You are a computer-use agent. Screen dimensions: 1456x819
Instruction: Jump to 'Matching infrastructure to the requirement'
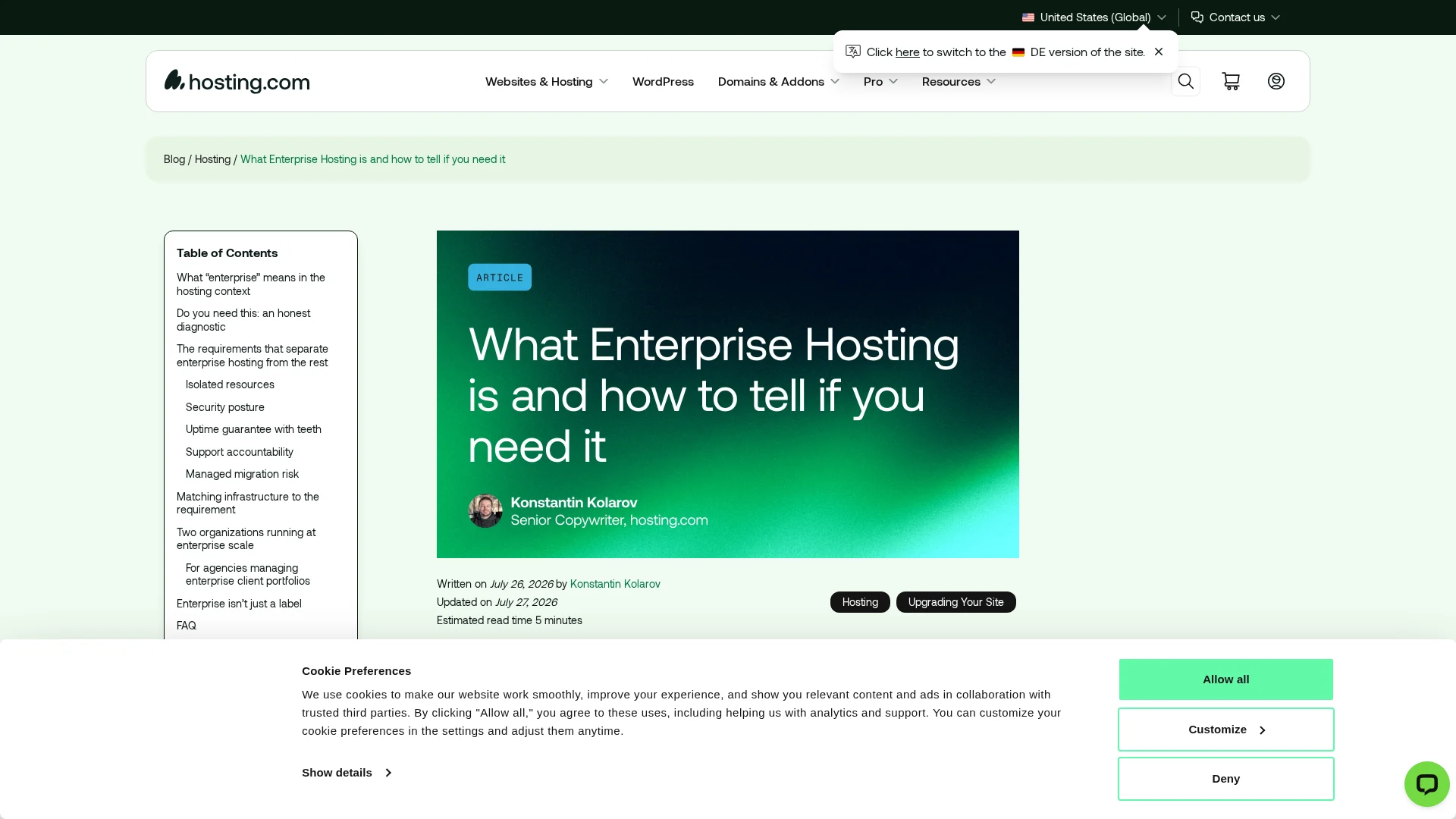tap(248, 503)
